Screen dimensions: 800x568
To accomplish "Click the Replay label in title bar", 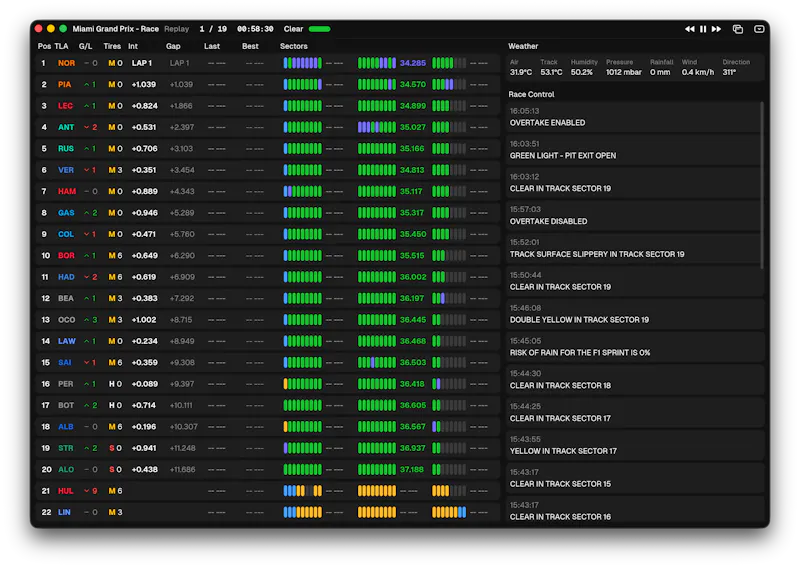I will pyautogui.click(x=177, y=29).
